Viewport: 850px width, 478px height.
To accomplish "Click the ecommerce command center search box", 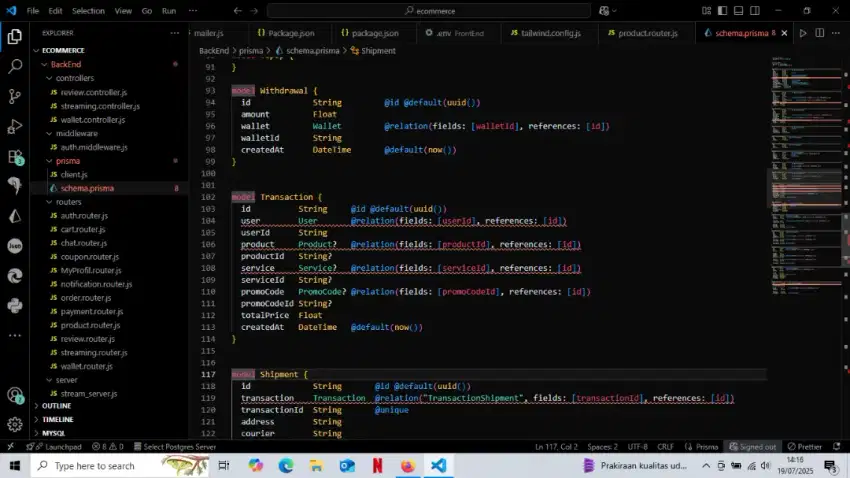I will click(429, 10).
